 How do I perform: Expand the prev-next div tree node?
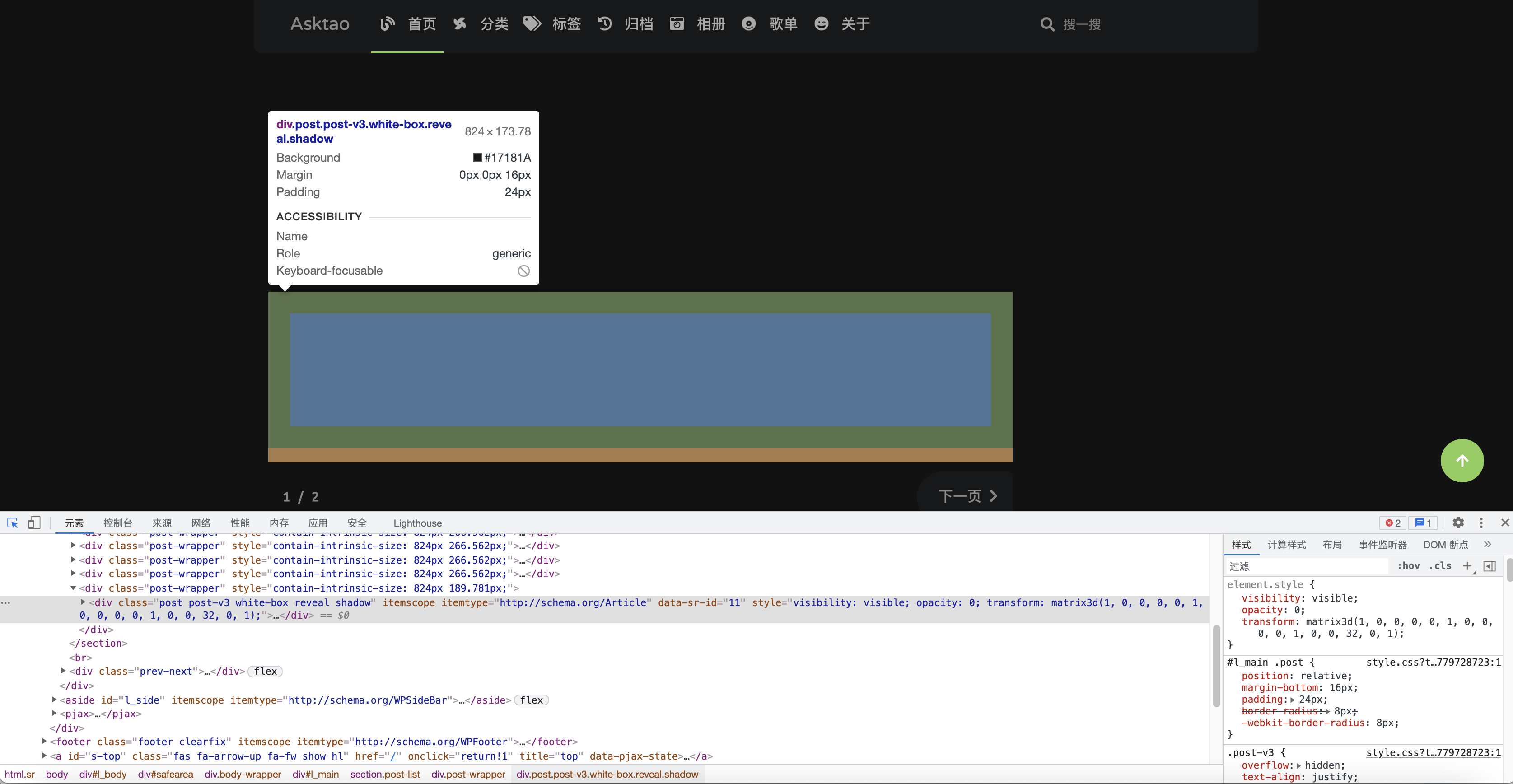[64, 671]
